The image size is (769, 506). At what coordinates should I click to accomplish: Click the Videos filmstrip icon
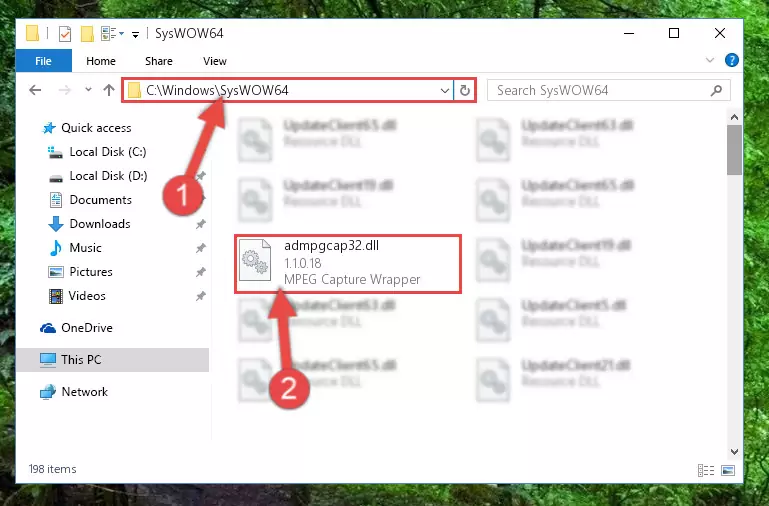pos(56,296)
